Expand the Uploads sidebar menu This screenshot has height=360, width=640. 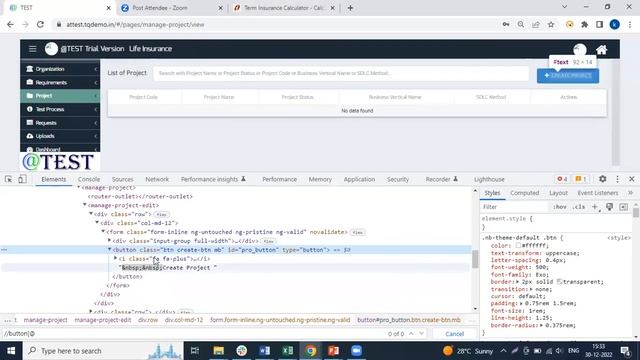point(60,136)
